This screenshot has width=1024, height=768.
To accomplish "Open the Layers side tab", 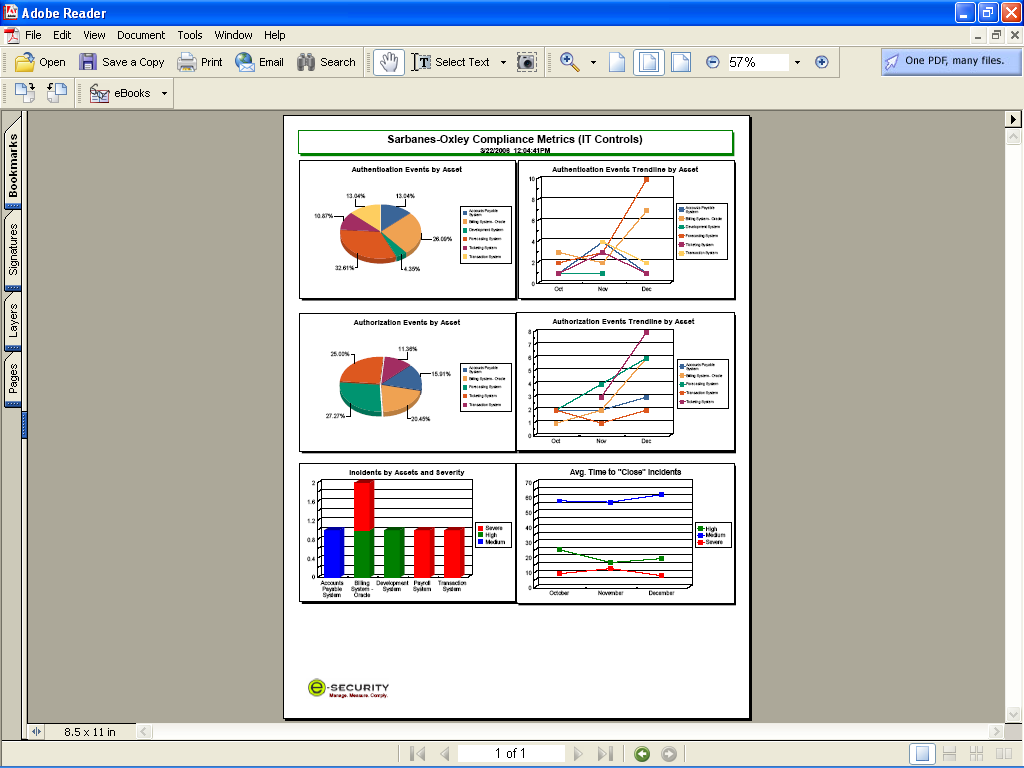I will pos(12,320).
